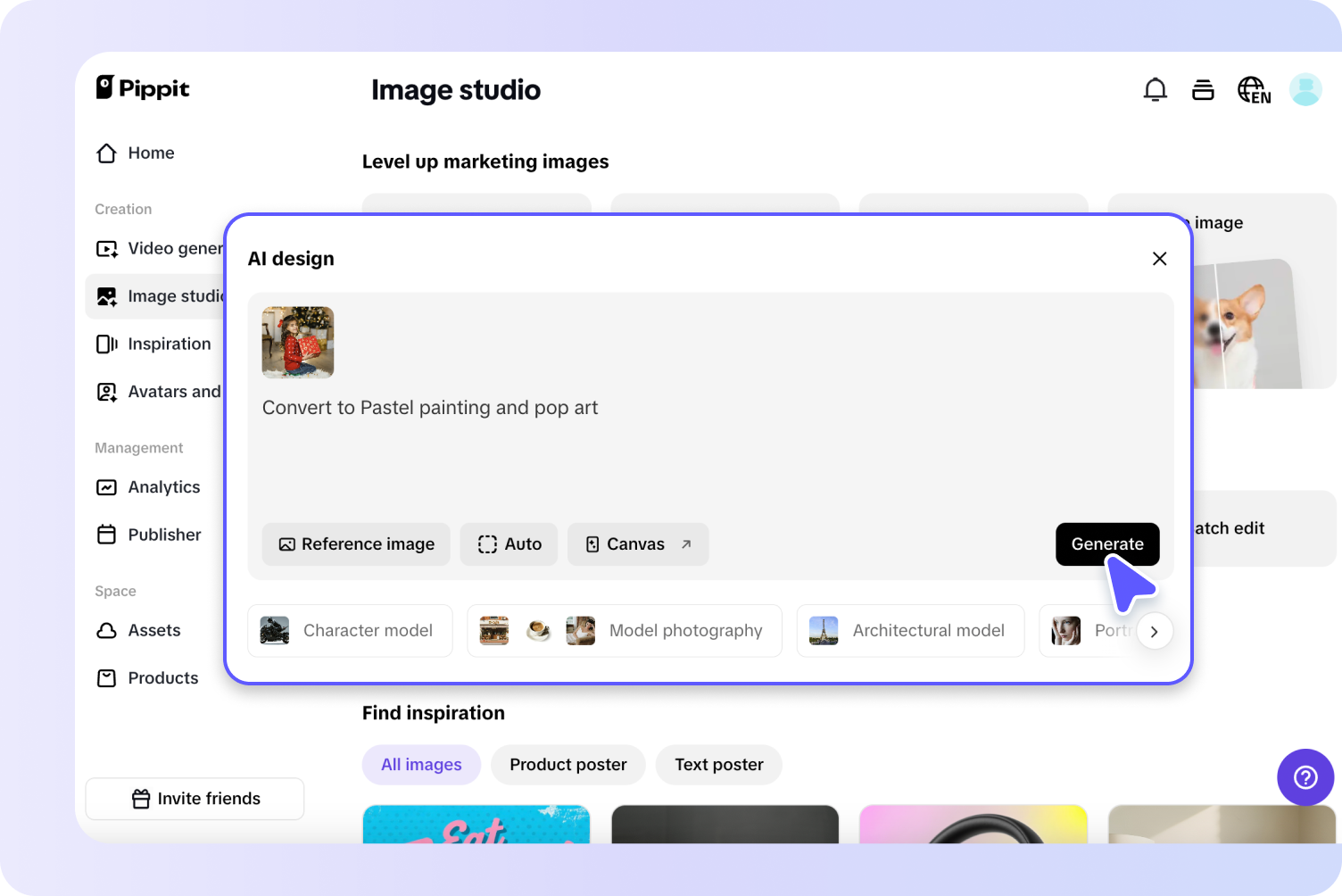Screen dimensions: 1342x896
Task: Click the Generate button
Action: coord(1107,544)
